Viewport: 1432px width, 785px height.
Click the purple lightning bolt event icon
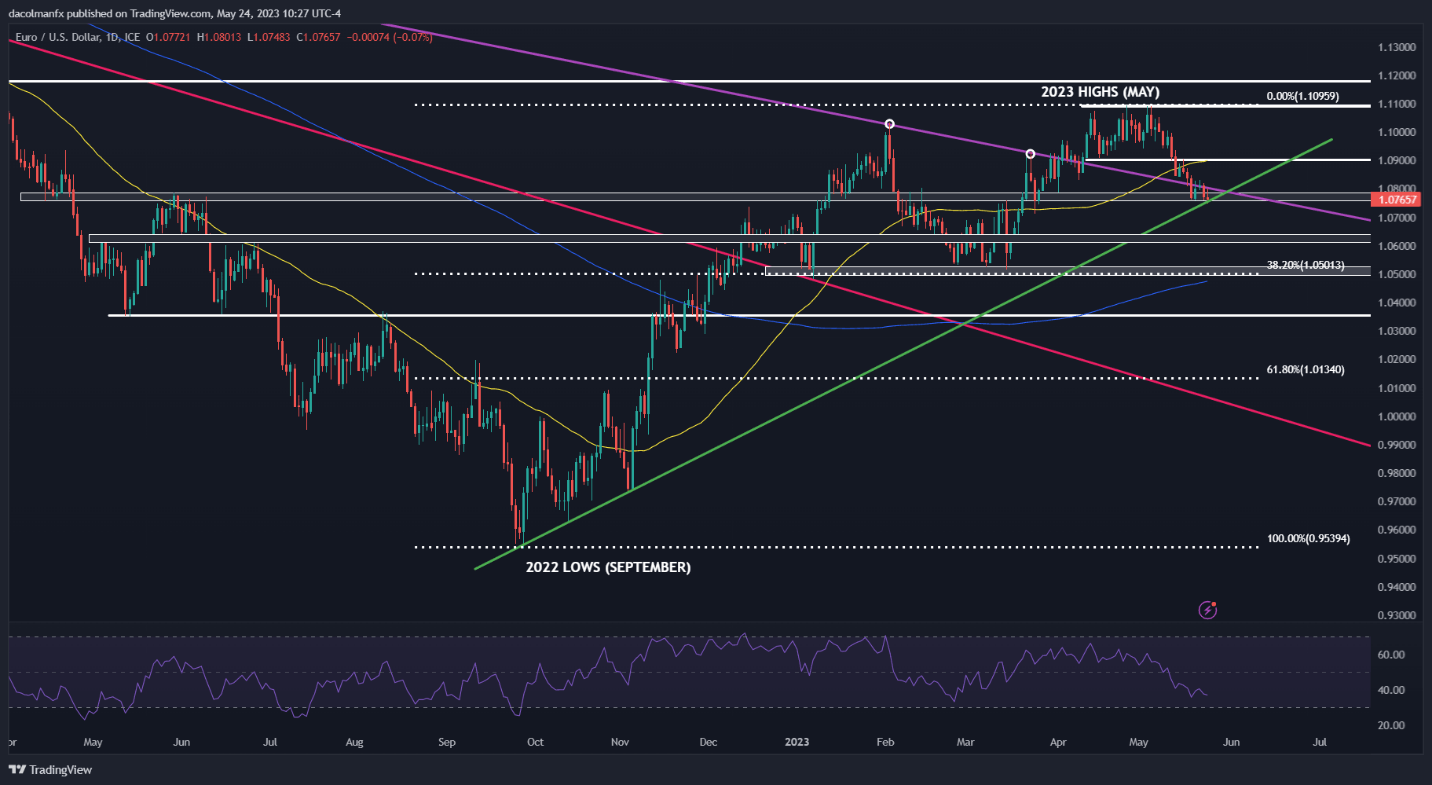tap(1208, 609)
